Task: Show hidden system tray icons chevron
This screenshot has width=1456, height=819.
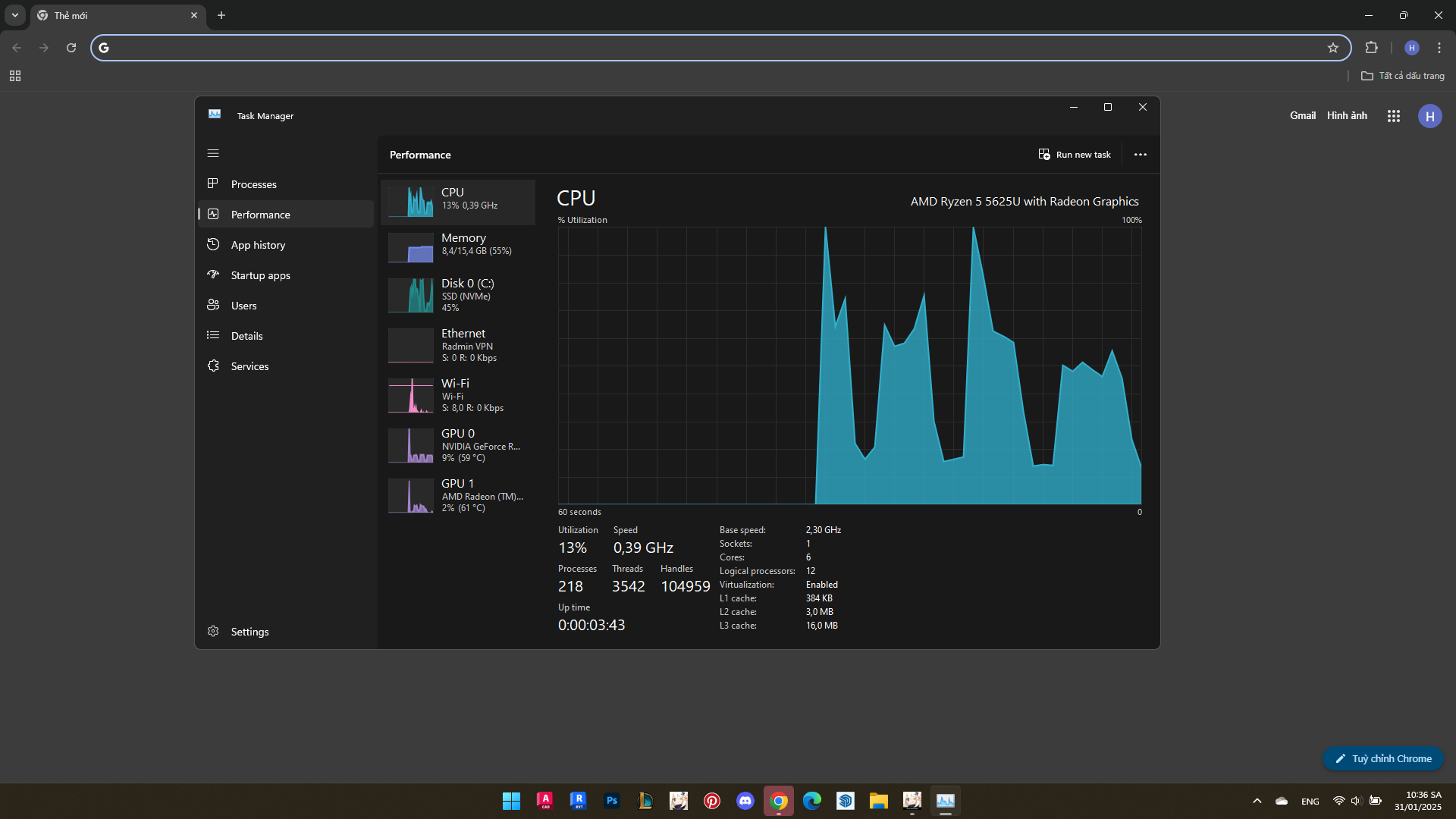Action: [1257, 801]
